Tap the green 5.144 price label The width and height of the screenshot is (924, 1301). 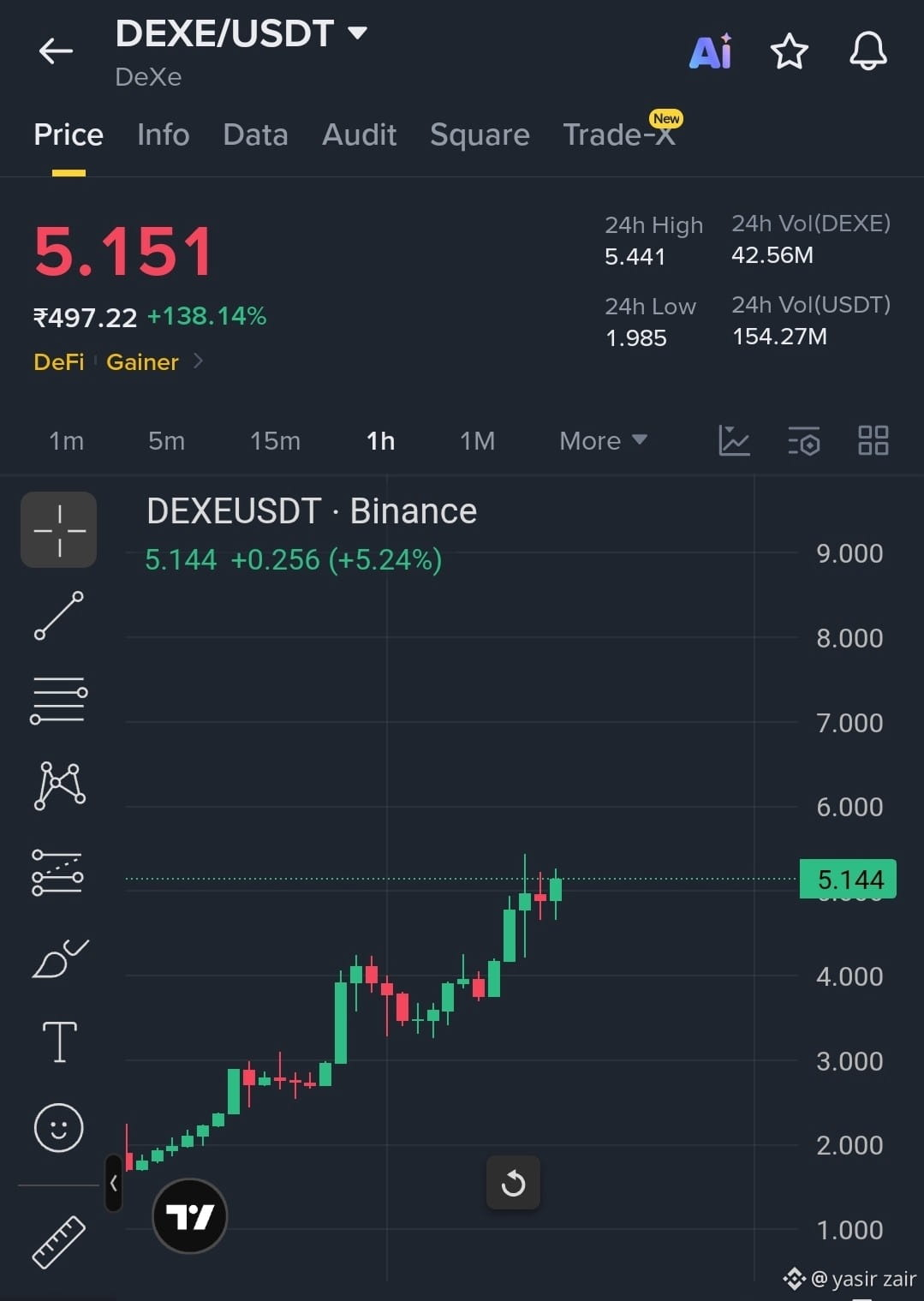pyautogui.click(x=848, y=880)
